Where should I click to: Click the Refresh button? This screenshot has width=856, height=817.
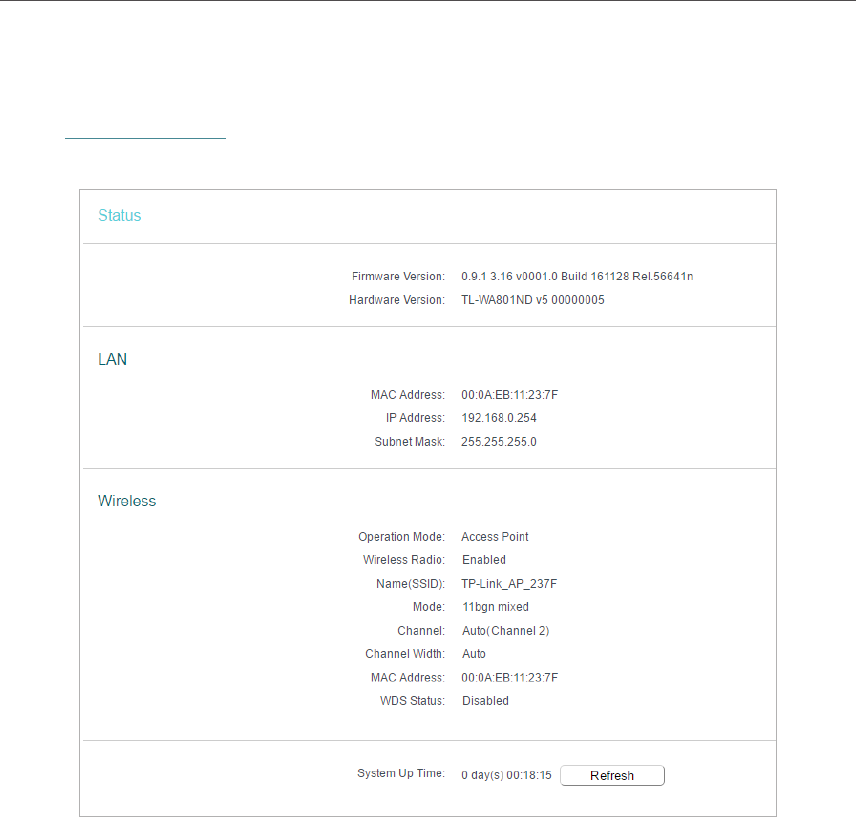tap(612, 776)
